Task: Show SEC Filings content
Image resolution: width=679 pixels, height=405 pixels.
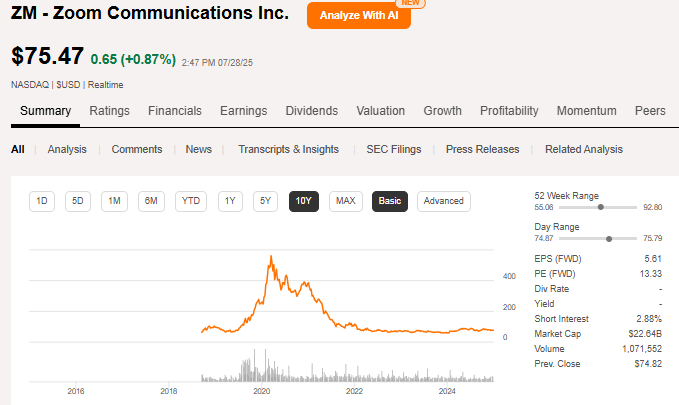Action: 392,149
